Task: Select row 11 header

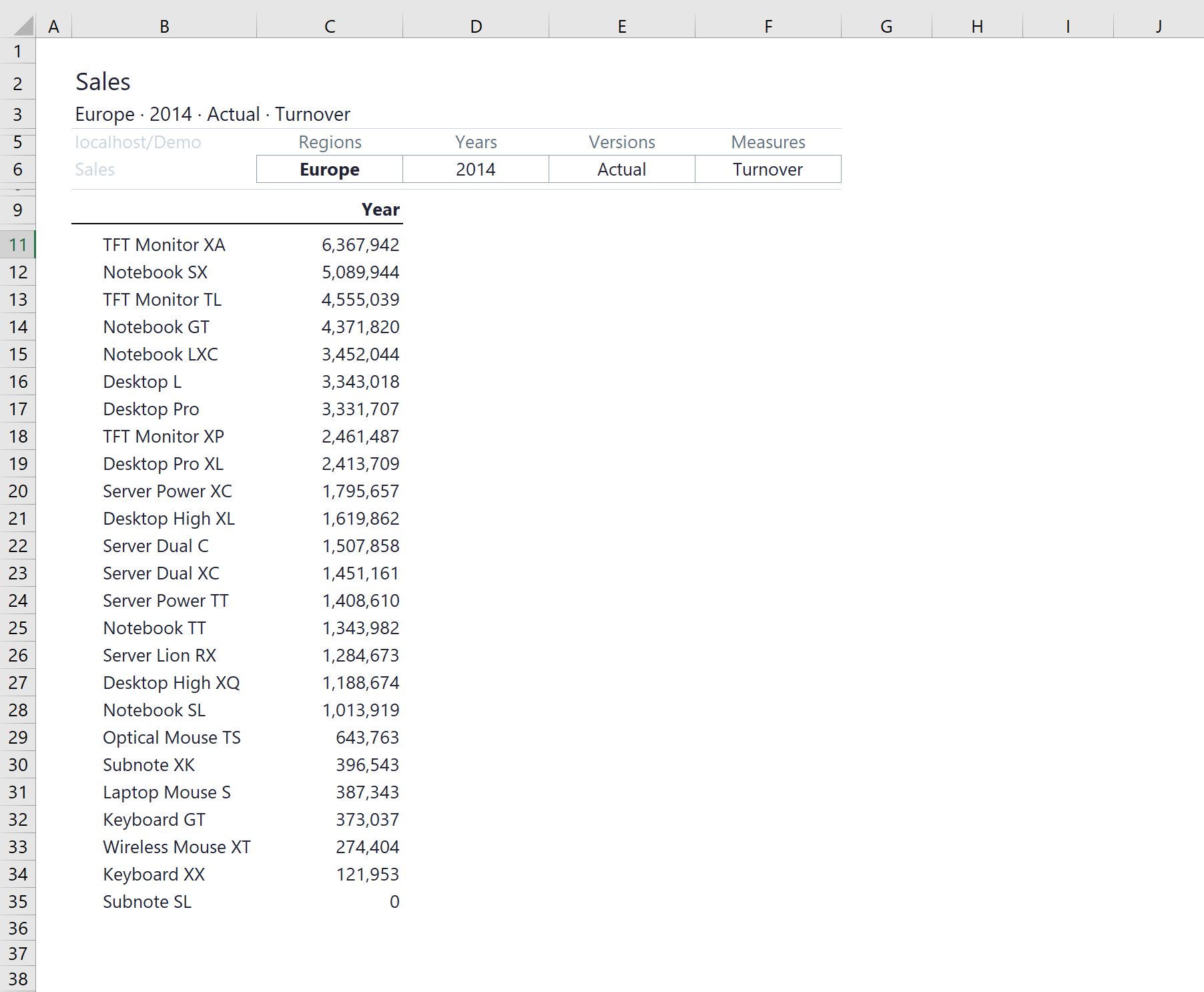Action: click(x=18, y=245)
